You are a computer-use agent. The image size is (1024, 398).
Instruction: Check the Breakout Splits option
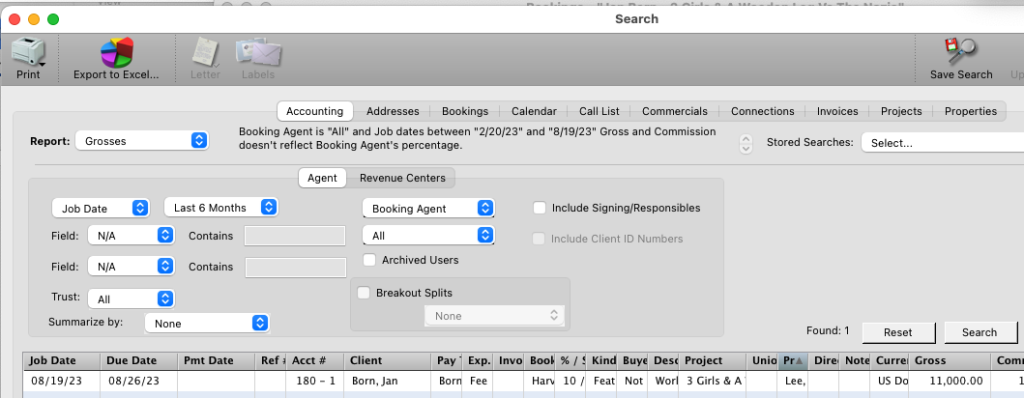364,293
